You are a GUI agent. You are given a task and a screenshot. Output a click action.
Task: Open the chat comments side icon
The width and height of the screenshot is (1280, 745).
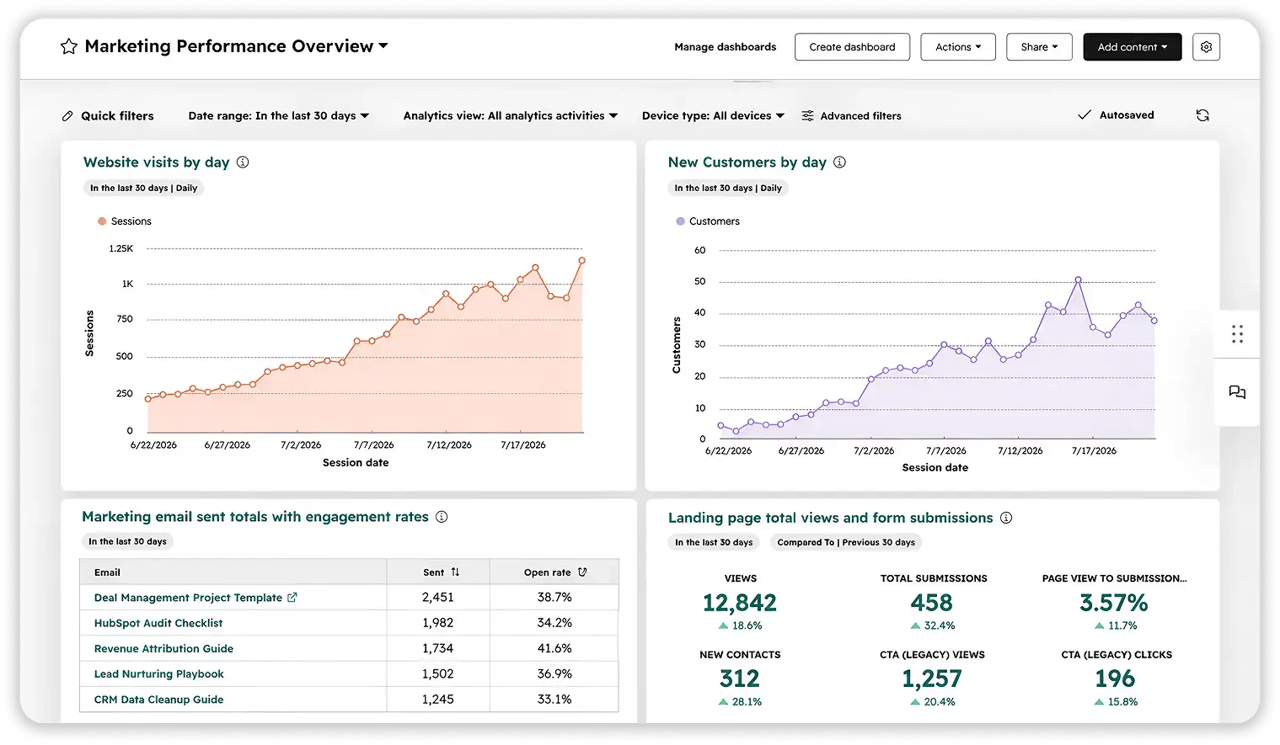click(1237, 392)
